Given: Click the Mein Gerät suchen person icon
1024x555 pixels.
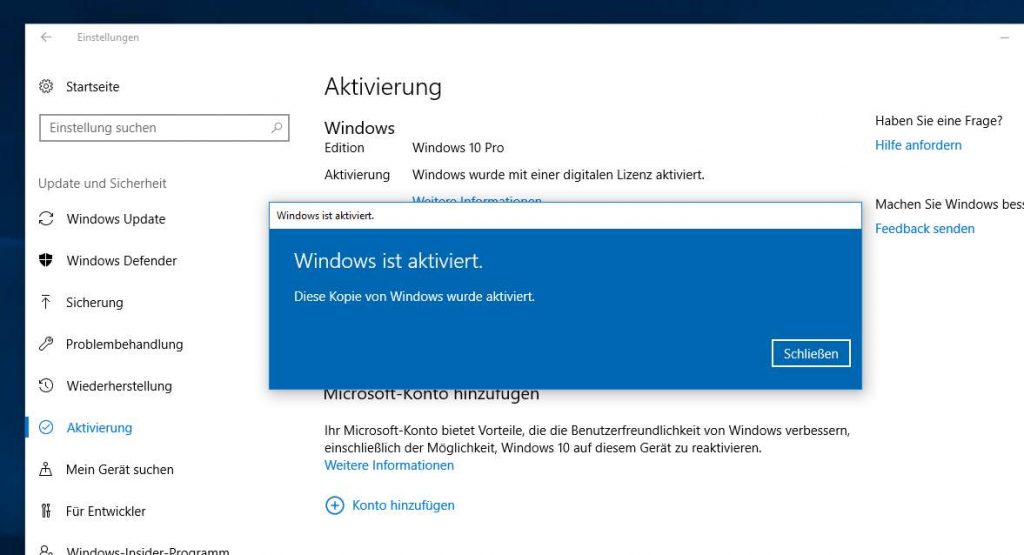Looking at the screenshot, I should (46, 469).
